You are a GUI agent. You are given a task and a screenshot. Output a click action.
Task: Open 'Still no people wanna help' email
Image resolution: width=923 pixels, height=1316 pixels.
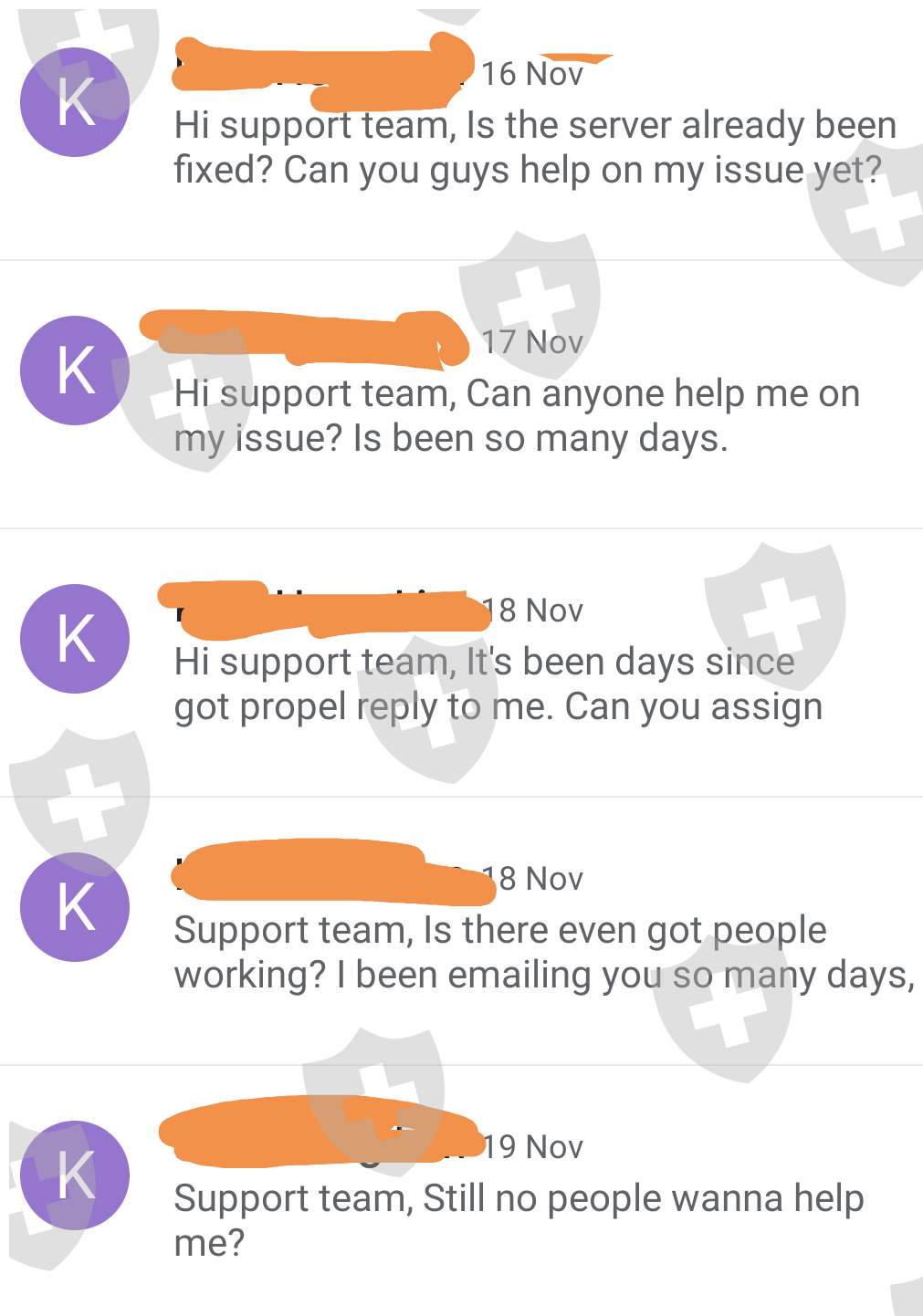coord(461,1191)
